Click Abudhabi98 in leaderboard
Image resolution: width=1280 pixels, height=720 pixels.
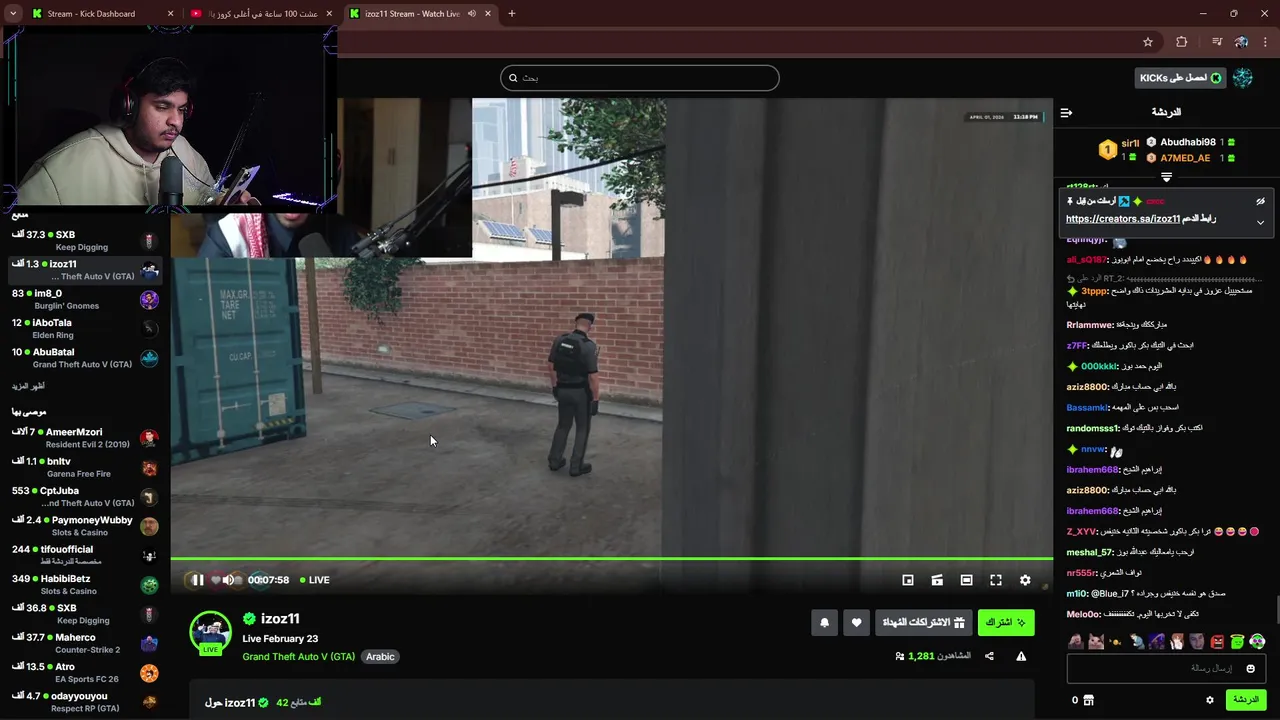1188,143
